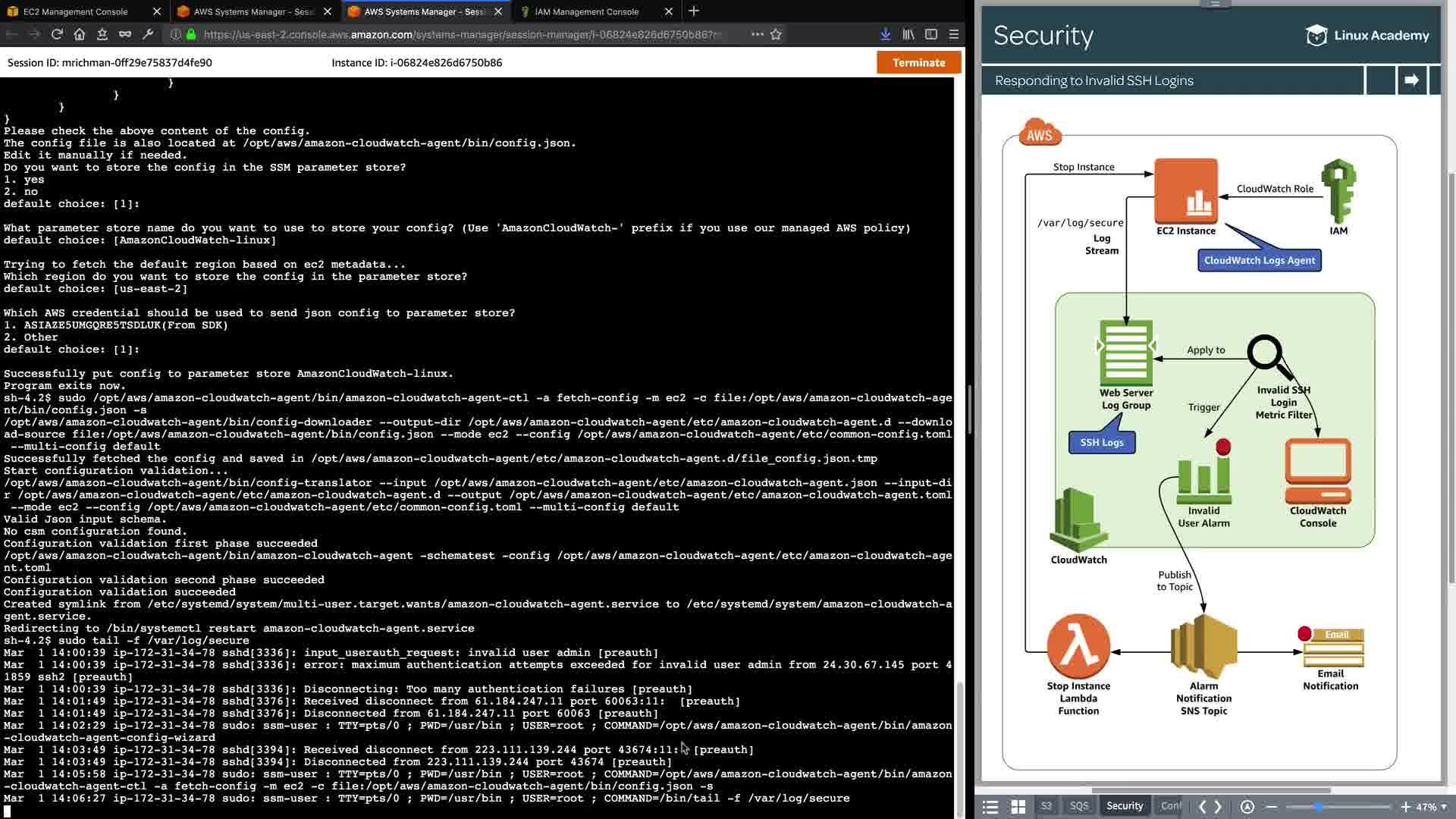The height and width of the screenshot is (819, 1456).
Task: Terminate the Session Manager session
Action: coord(918,62)
